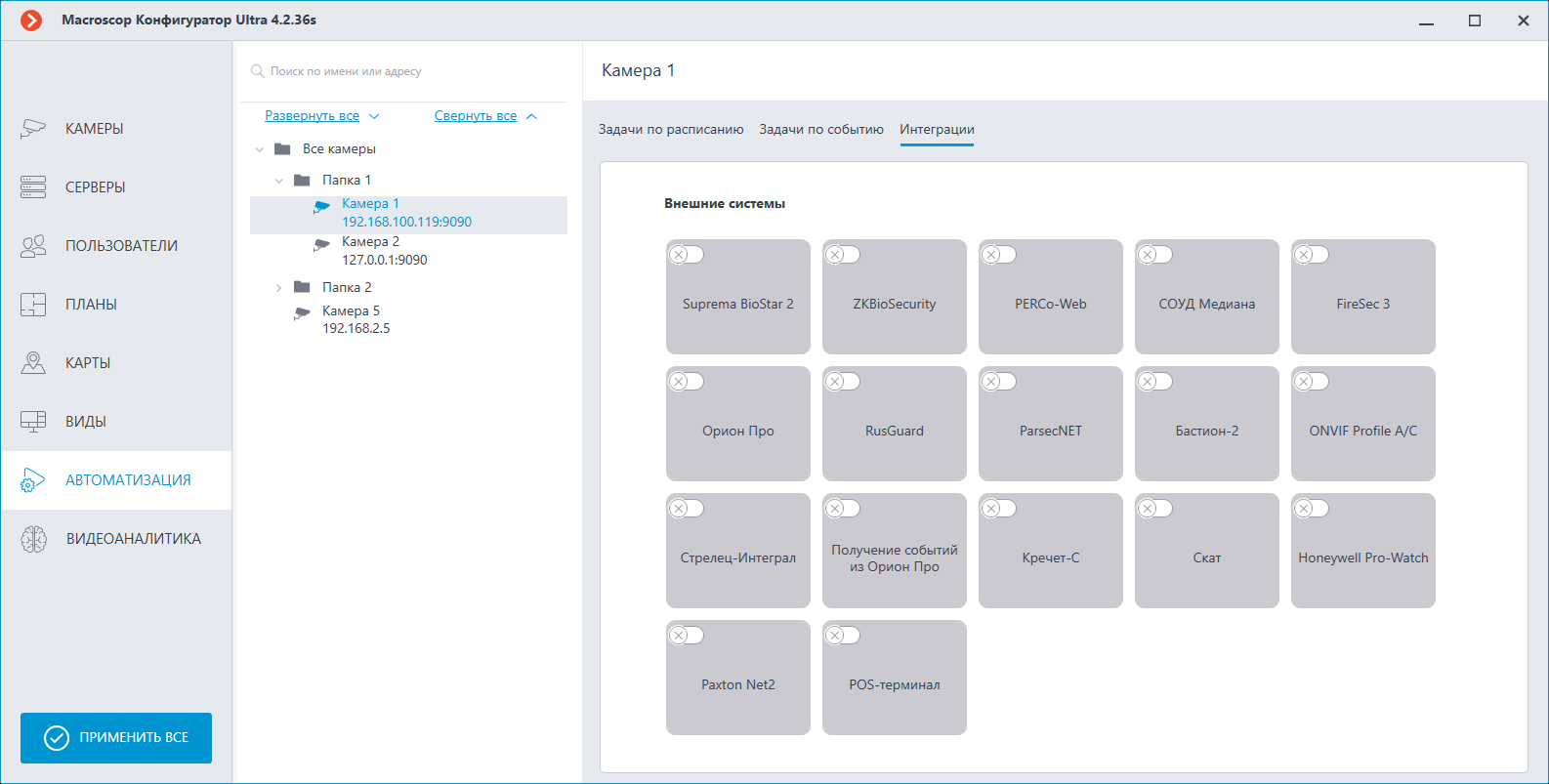Enable the Honeywell Pro-Watch switch

[1312, 508]
